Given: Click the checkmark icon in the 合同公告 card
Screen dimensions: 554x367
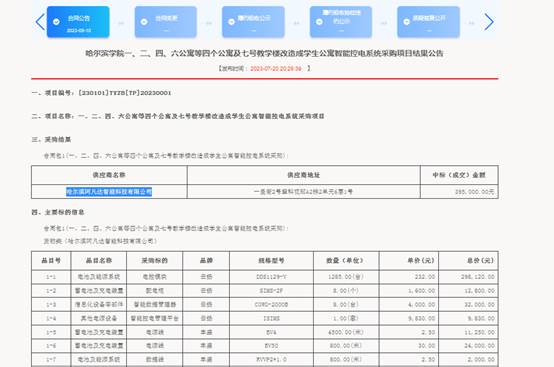Looking at the screenshot, I should pos(56,22).
